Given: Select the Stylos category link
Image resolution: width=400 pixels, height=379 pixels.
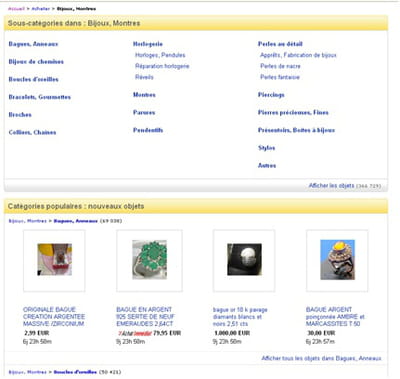Looking at the screenshot, I should coord(266,148).
